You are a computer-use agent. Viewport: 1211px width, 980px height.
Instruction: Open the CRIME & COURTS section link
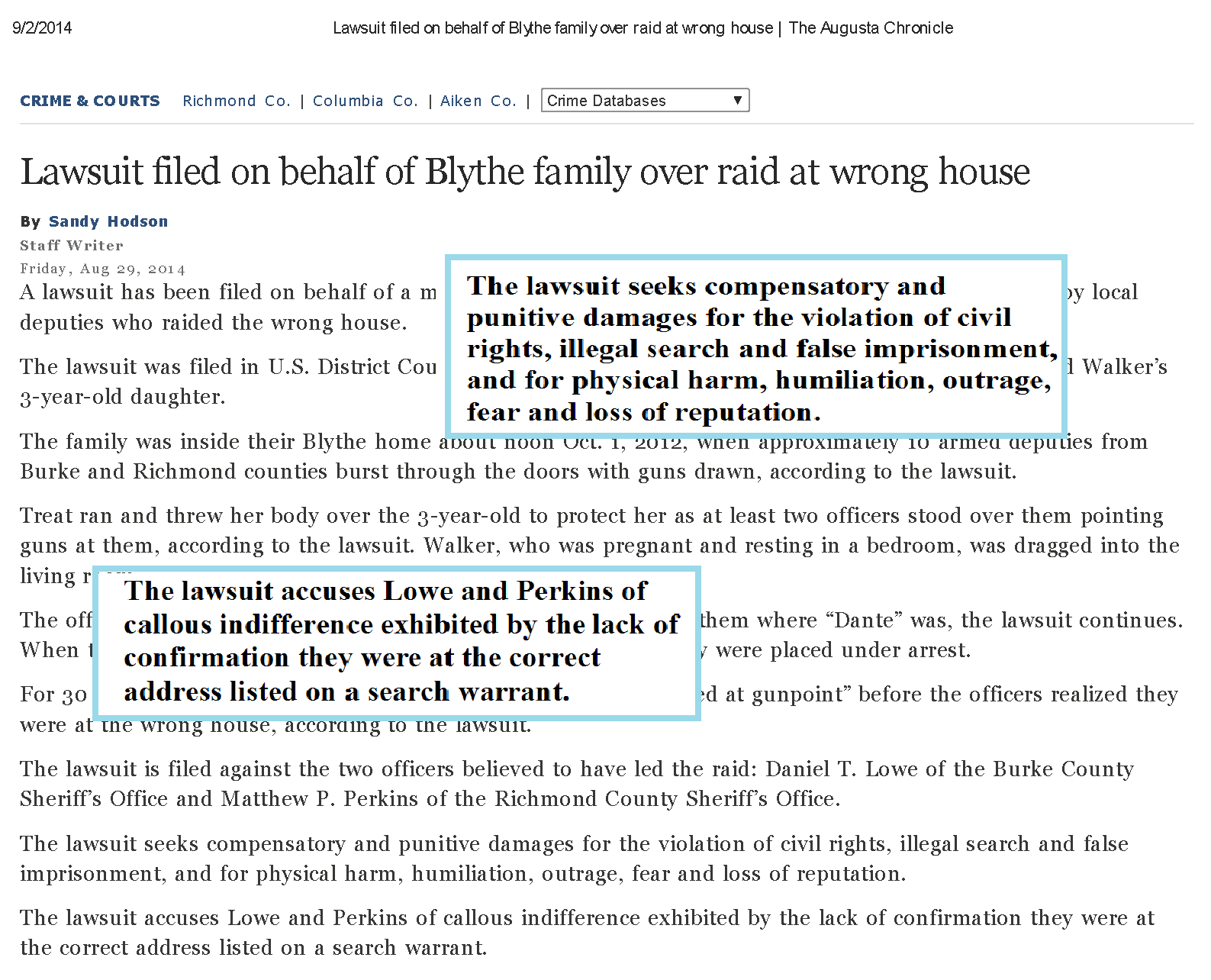pyautogui.click(x=90, y=101)
